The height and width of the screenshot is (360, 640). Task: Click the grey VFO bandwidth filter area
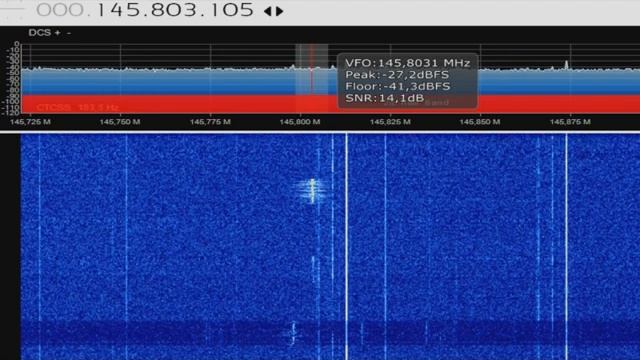pos(311,69)
